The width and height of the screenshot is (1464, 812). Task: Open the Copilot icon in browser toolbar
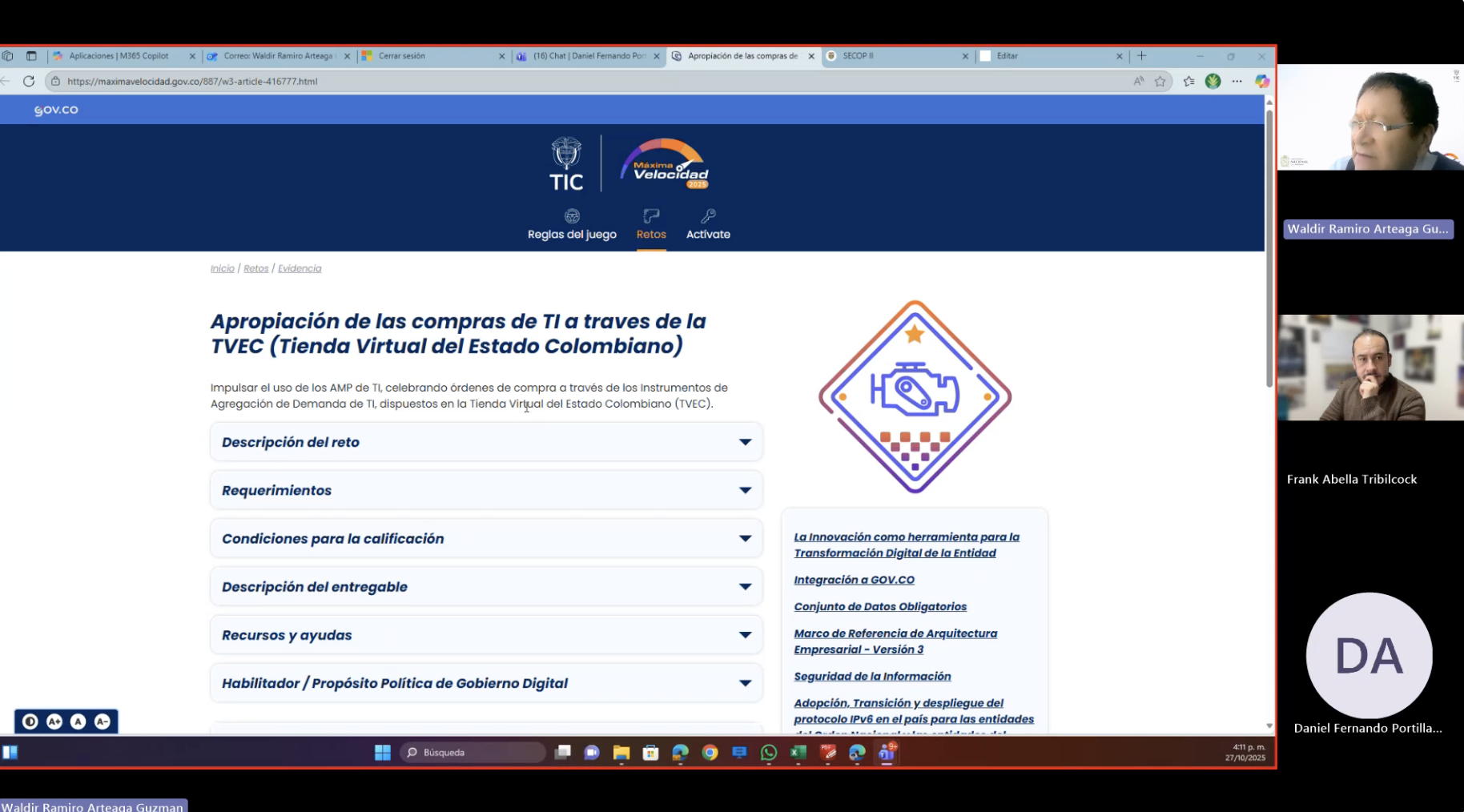tap(1261, 81)
